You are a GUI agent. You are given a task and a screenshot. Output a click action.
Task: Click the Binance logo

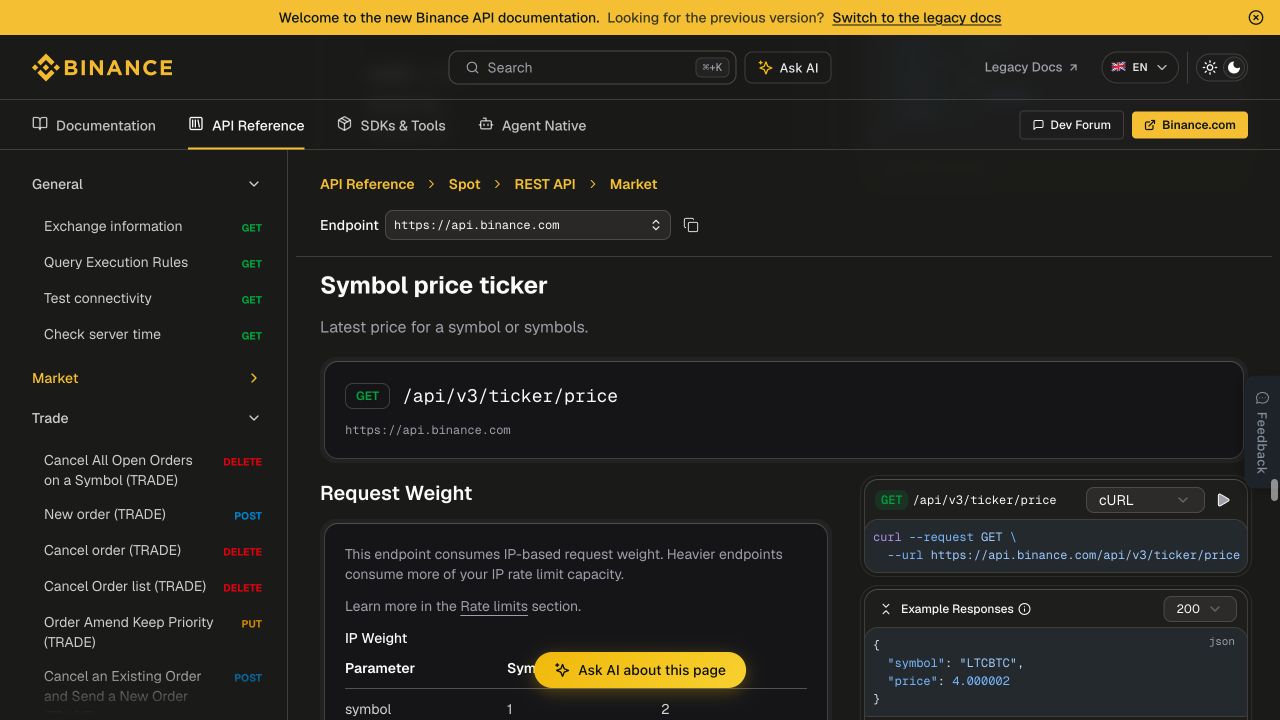pos(102,67)
